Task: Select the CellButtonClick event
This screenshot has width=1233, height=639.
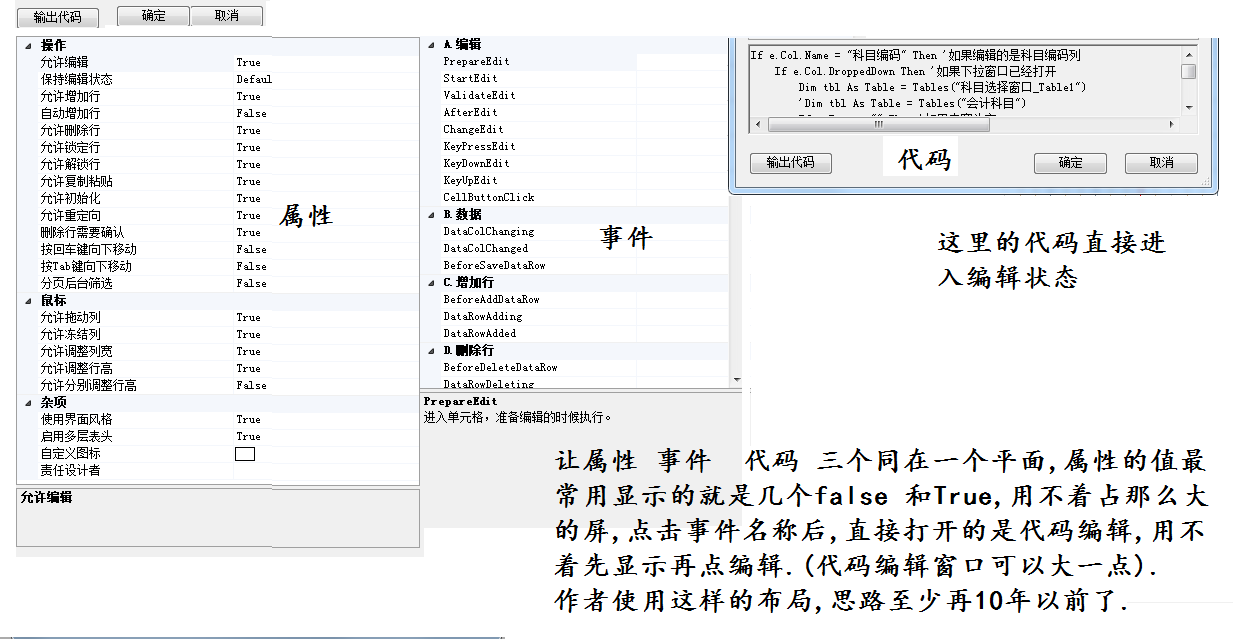Action: tap(488, 198)
